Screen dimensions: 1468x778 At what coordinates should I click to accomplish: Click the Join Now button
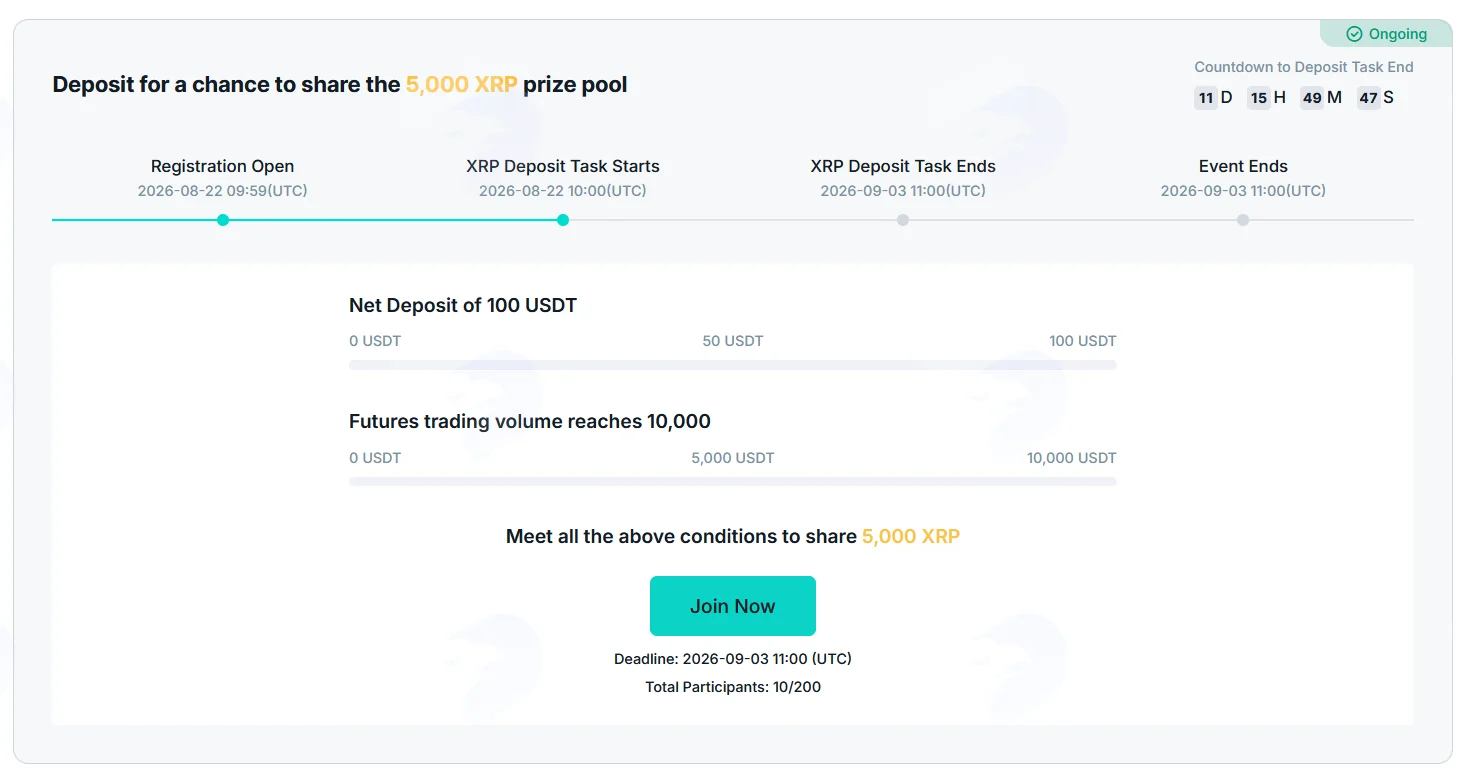[733, 606]
